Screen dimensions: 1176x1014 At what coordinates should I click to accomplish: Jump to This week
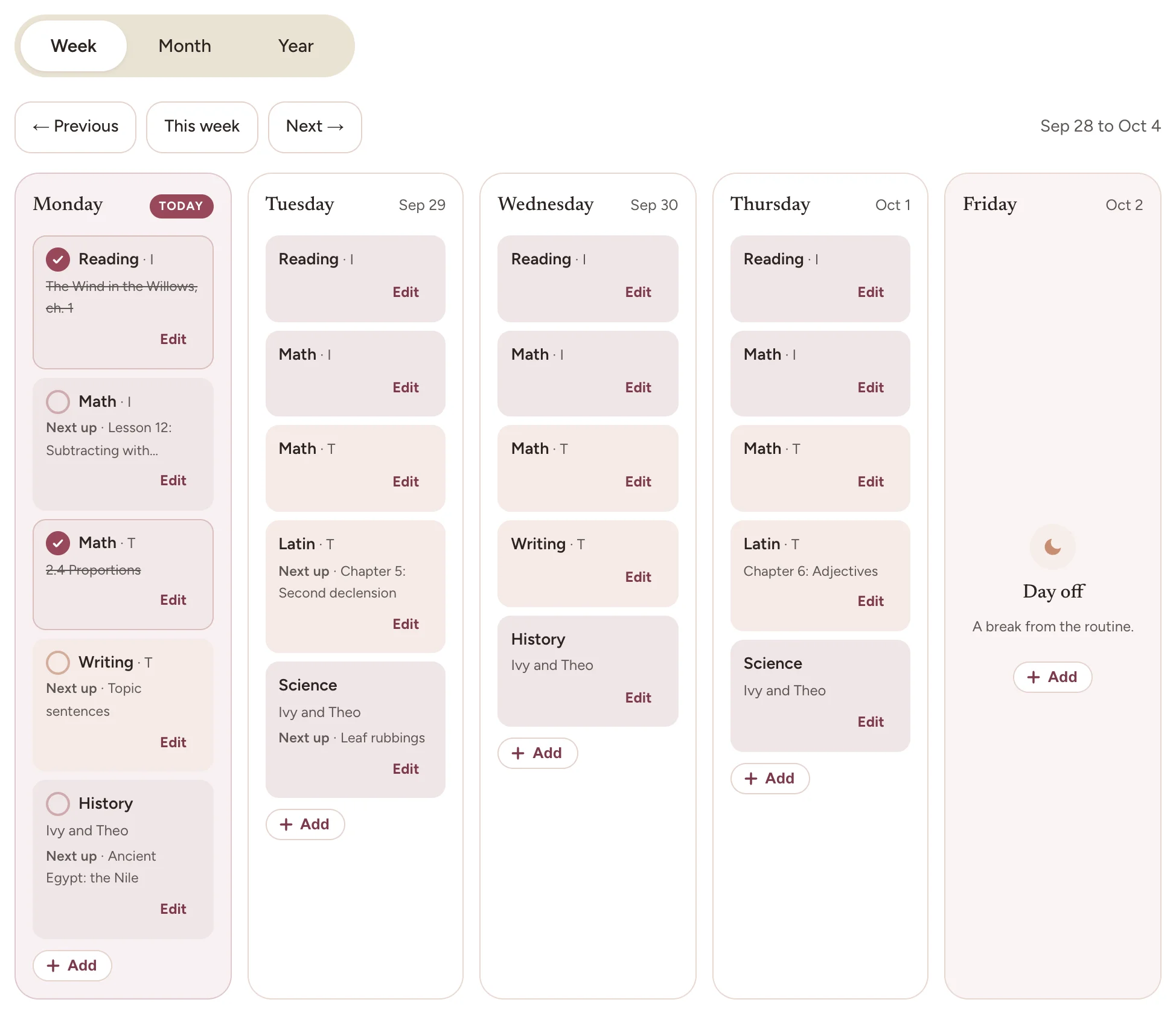pos(202,127)
